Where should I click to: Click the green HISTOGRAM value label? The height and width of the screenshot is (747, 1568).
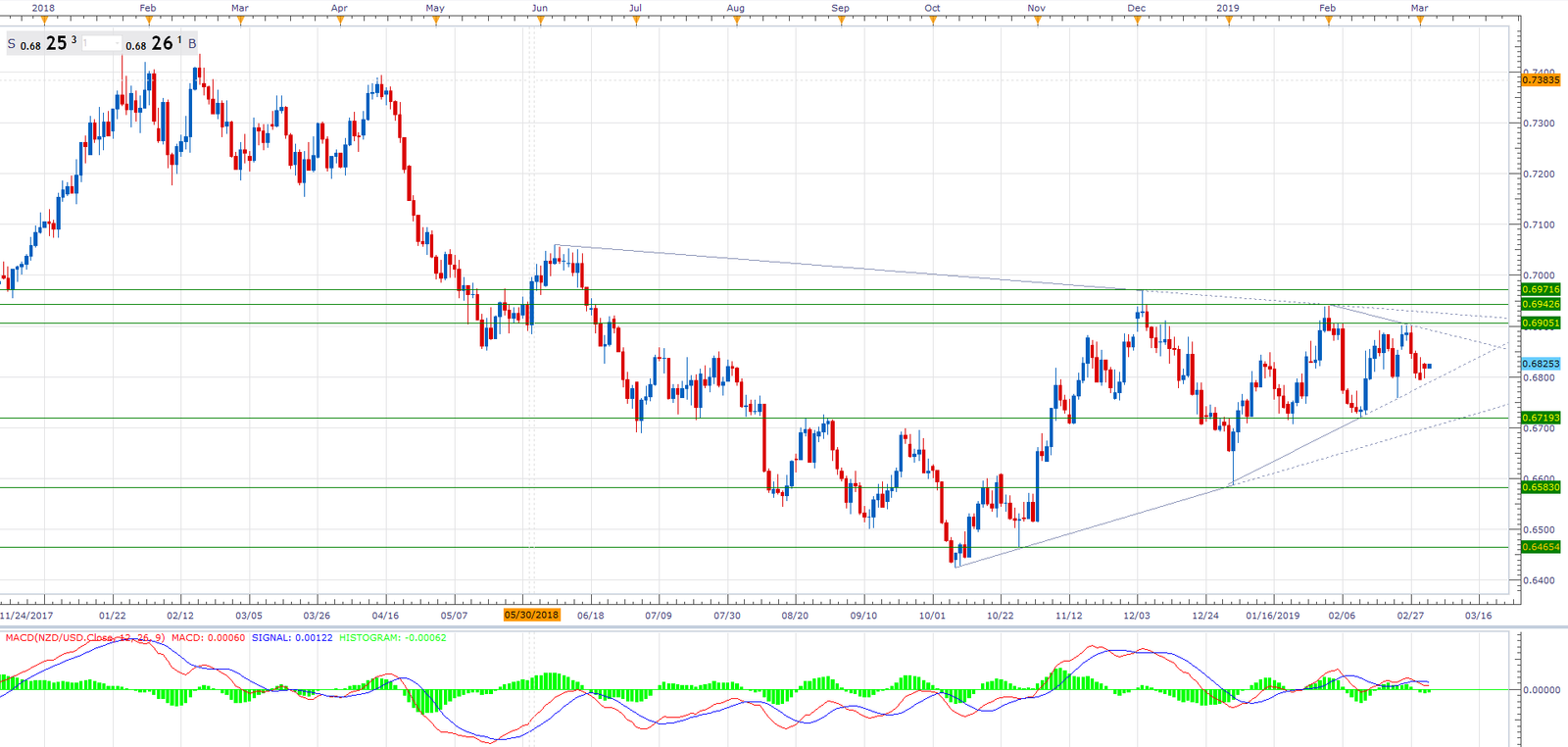pyautogui.click(x=393, y=638)
